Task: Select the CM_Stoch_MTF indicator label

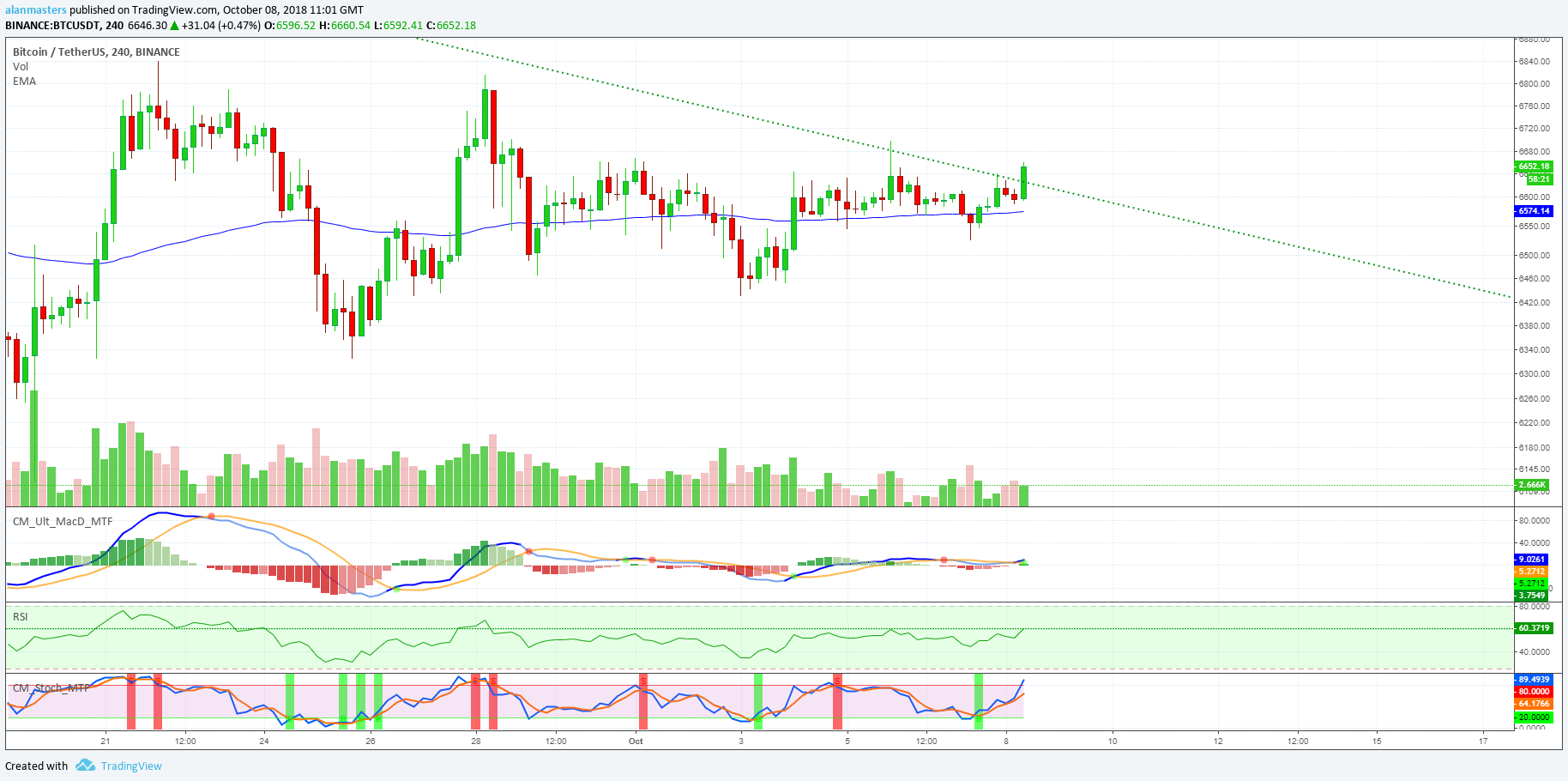Action: coord(50,687)
